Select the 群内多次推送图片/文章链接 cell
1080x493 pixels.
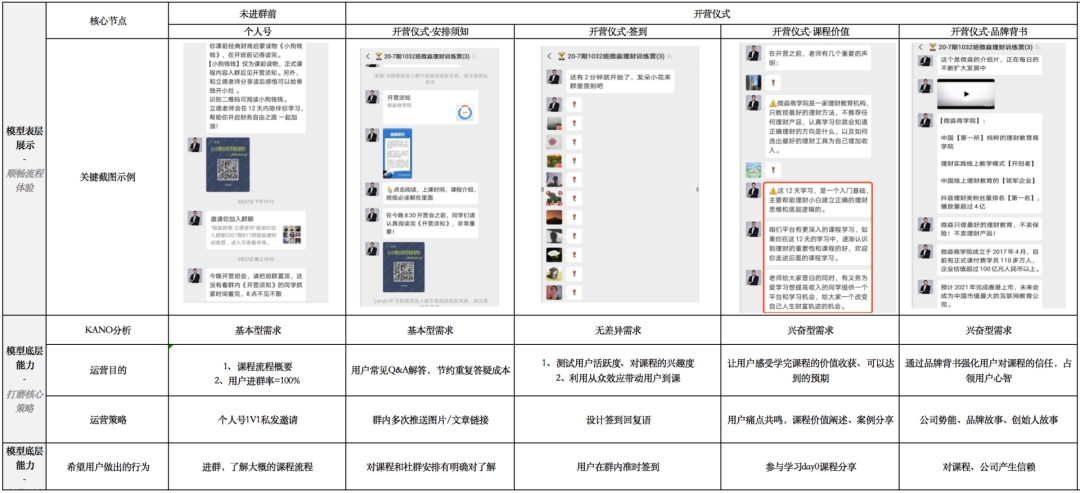coord(430,419)
